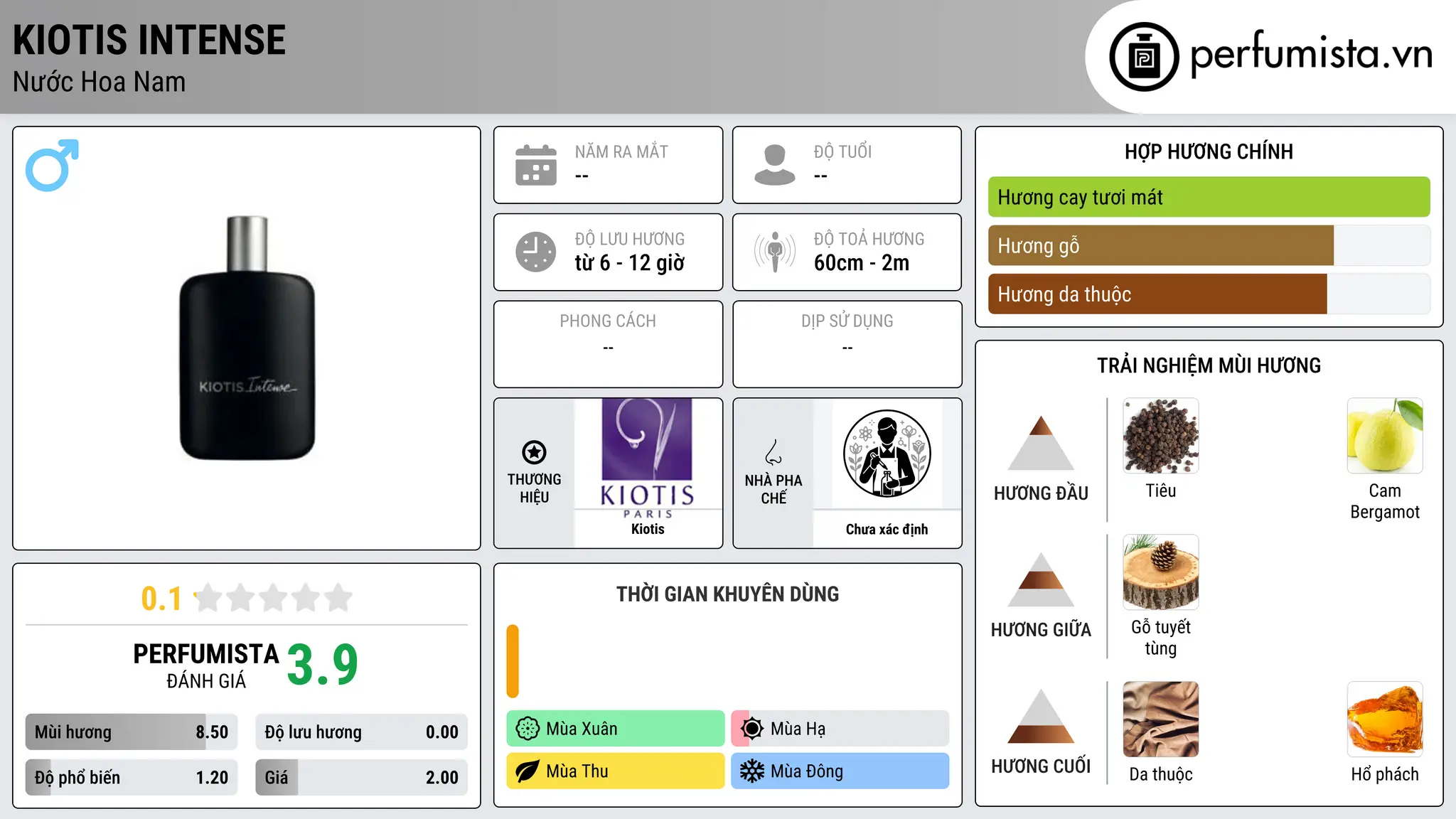
Task: Click the Mùi hương 8.50 score bar
Action: click(x=132, y=732)
